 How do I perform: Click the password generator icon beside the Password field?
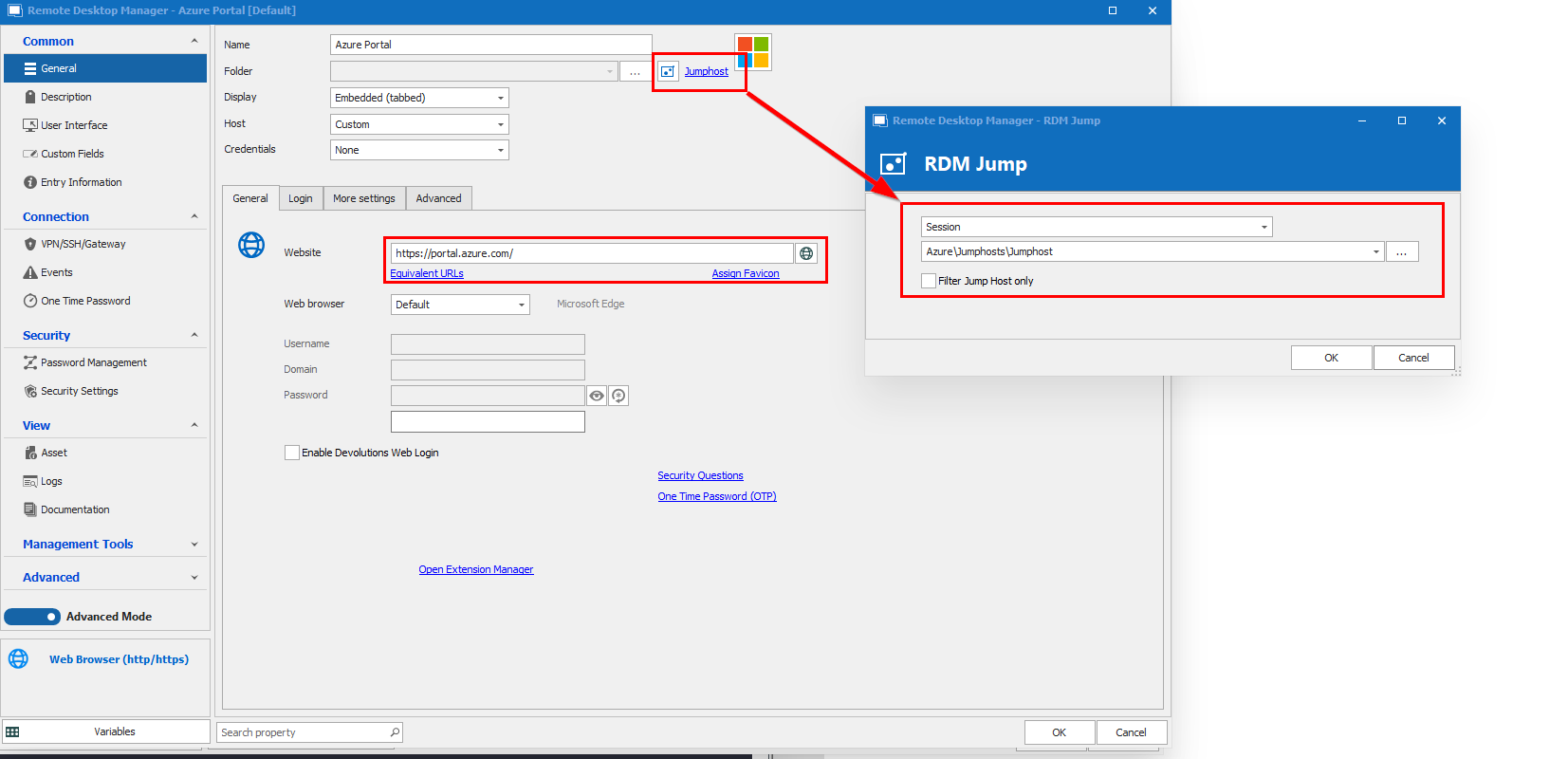tap(618, 396)
